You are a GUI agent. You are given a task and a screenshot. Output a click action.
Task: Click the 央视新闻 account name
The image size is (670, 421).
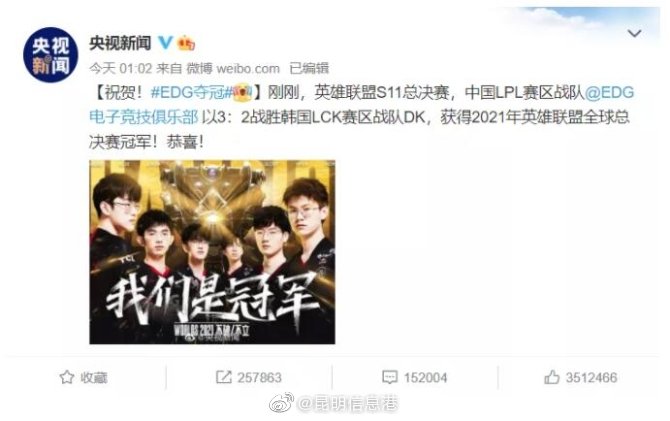tap(120, 43)
